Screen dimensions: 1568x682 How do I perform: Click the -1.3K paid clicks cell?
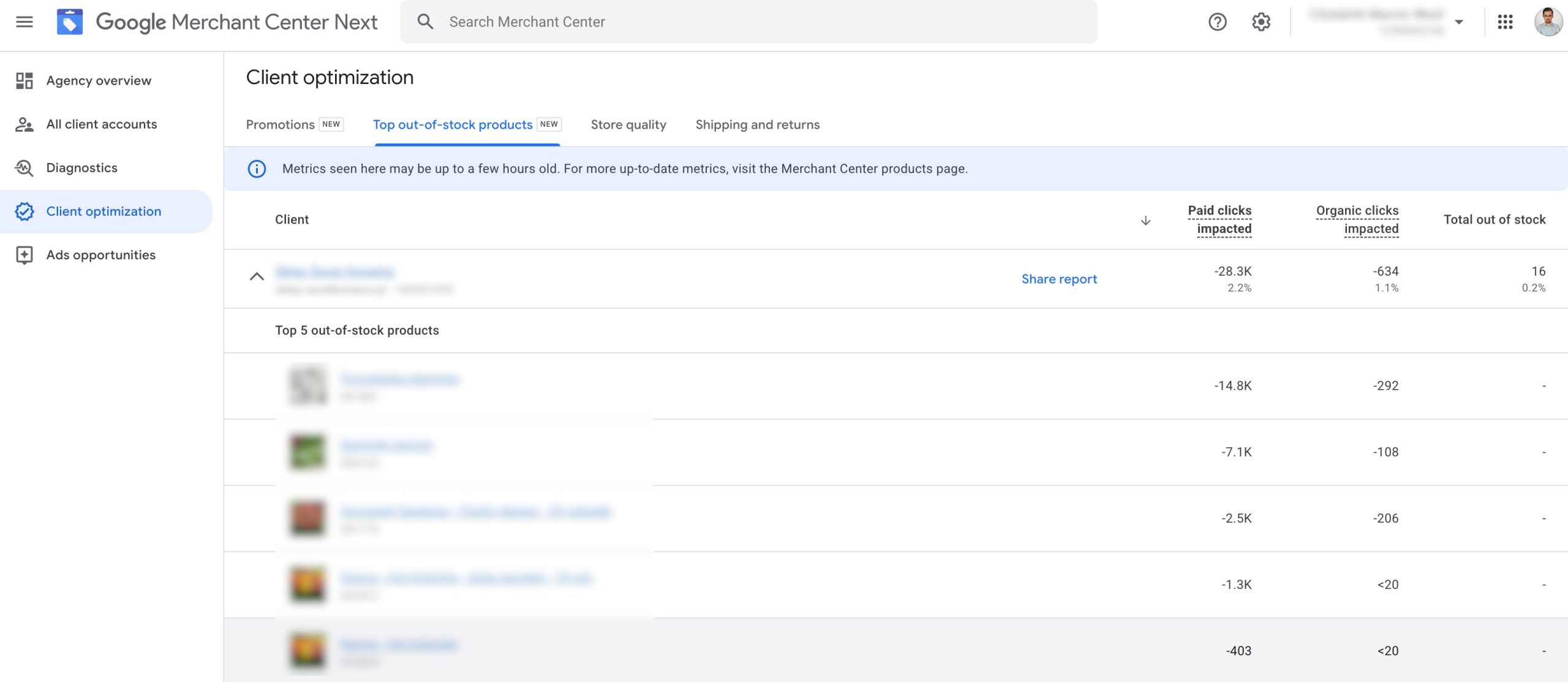point(1236,584)
